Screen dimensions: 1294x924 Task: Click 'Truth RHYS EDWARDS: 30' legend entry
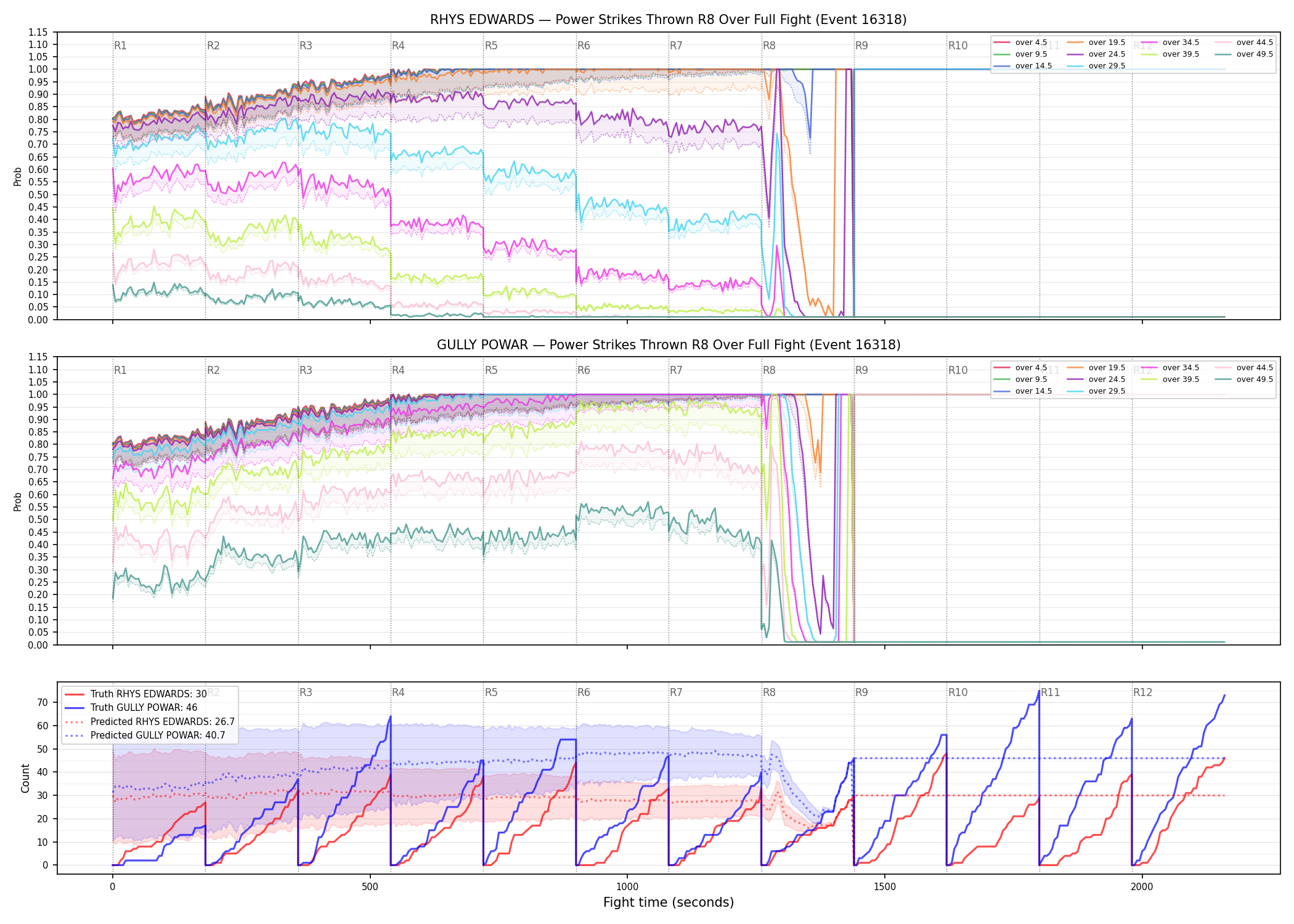(136, 694)
